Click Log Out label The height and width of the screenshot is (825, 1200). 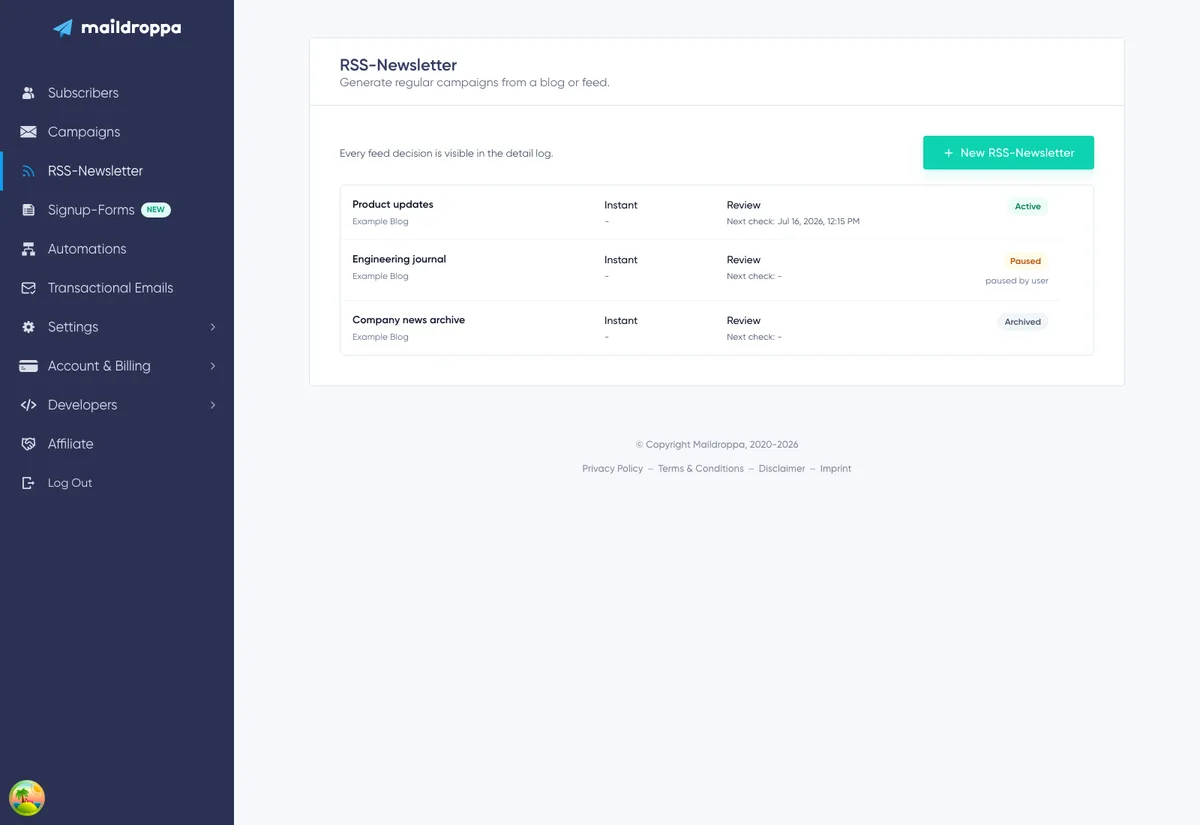pyautogui.click(x=70, y=483)
